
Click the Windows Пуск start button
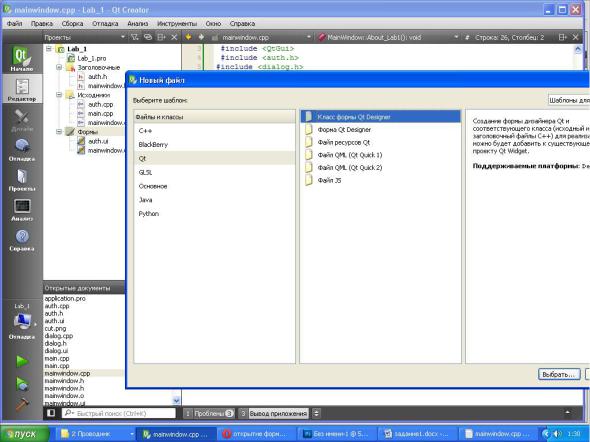pos(25,434)
